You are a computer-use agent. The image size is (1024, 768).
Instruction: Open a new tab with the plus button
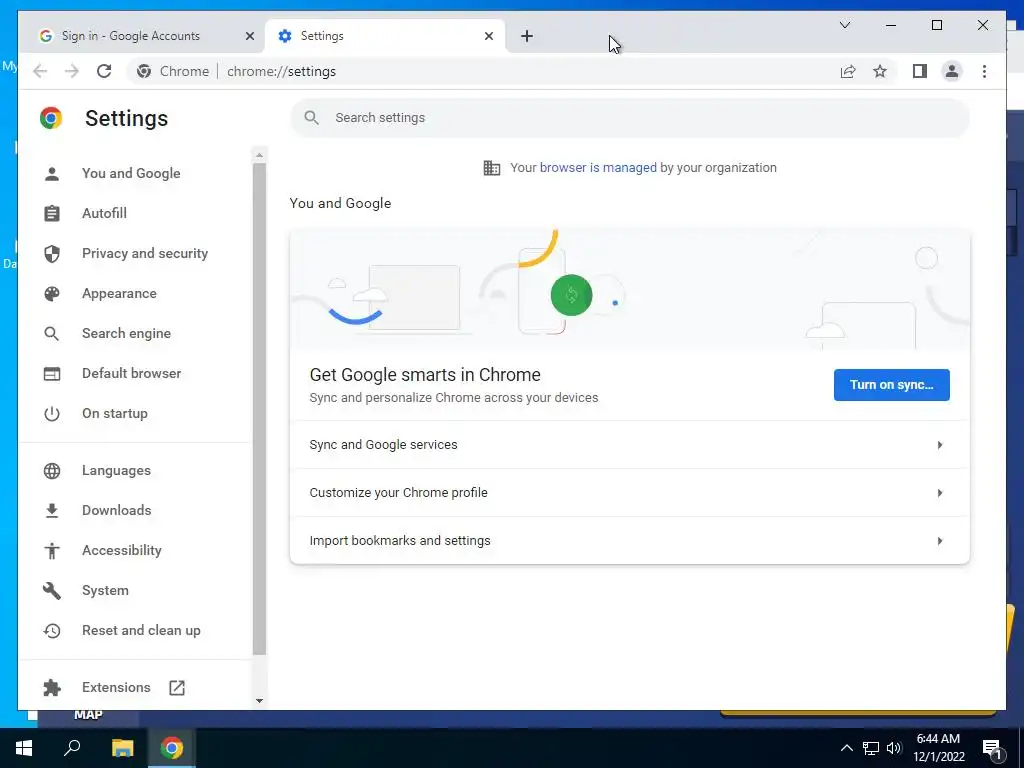[527, 37]
